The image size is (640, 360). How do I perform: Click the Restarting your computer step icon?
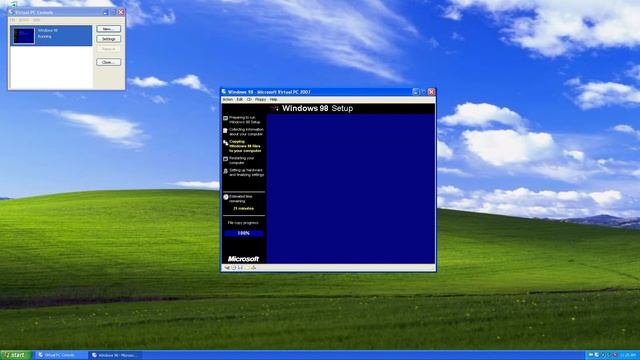click(x=225, y=159)
